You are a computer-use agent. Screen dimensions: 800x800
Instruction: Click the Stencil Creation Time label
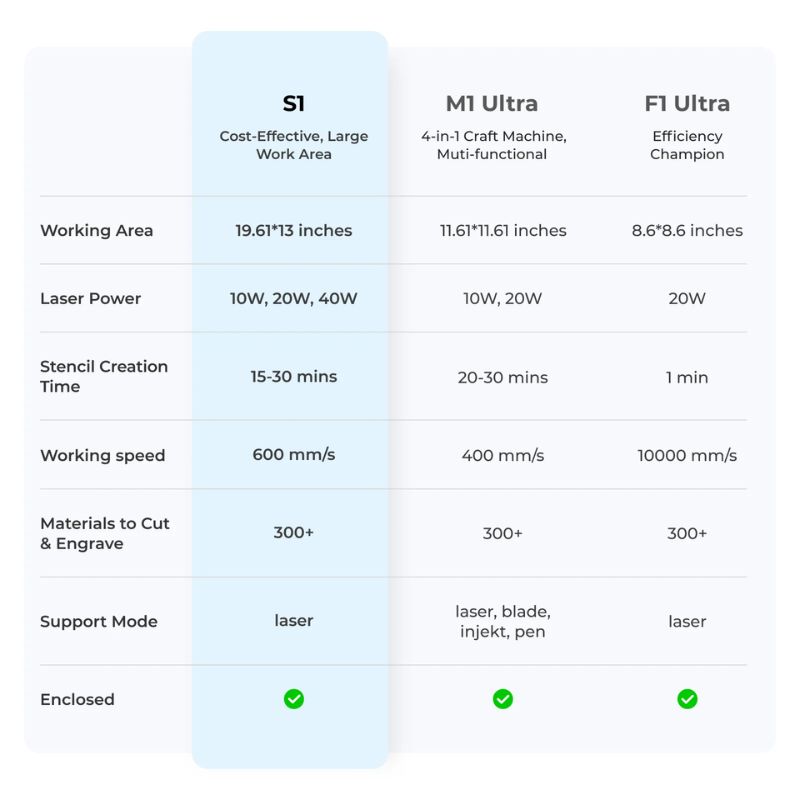coord(104,376)
